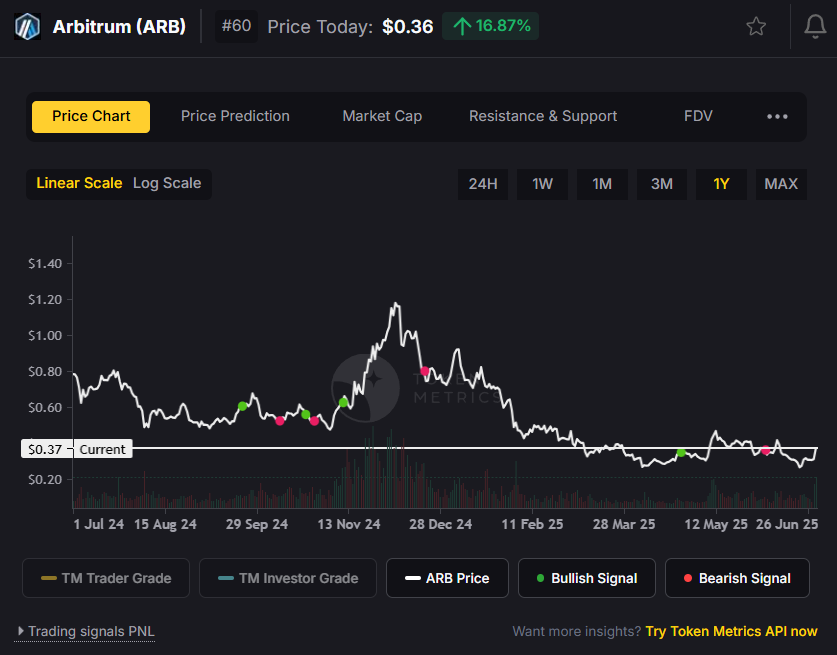Set the chart range to MAX

pos(781,184)
